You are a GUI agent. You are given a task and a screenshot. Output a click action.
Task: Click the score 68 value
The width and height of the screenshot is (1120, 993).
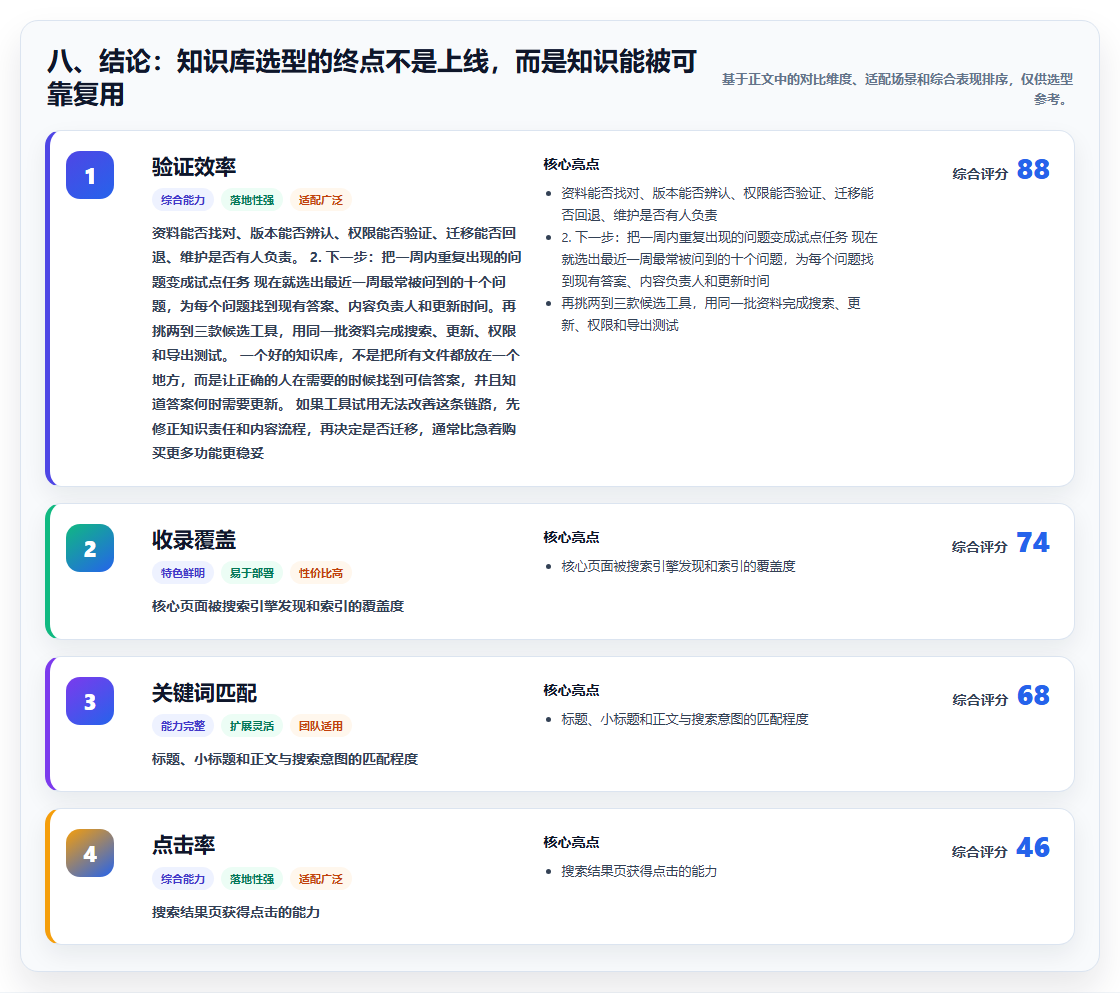click(1033, 695)
